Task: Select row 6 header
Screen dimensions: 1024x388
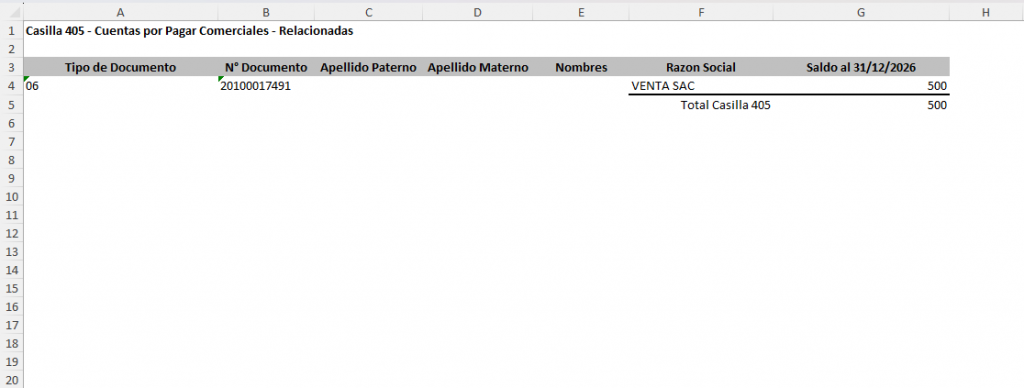Action: pyautogui.click(x=11, y=123)
